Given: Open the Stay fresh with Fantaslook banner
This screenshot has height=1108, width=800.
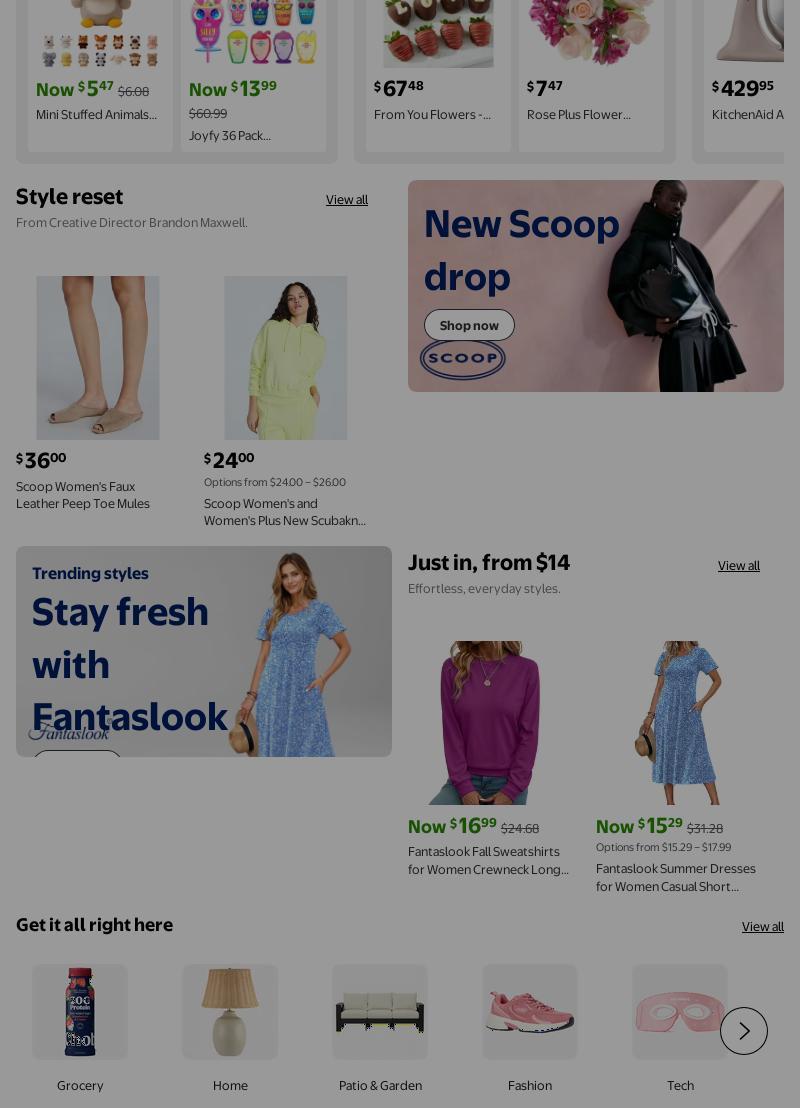Looking at the screenshot, I should (x=204, y=652).
